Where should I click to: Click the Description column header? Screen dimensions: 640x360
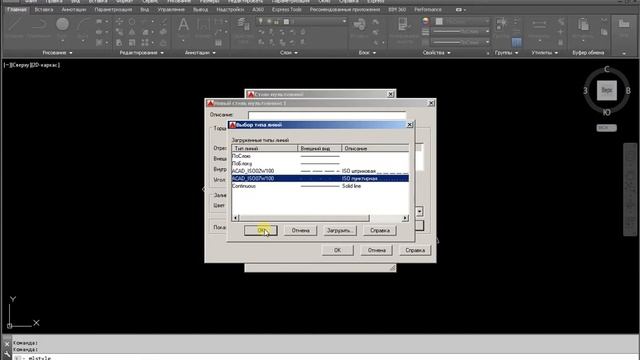(375, 149)
